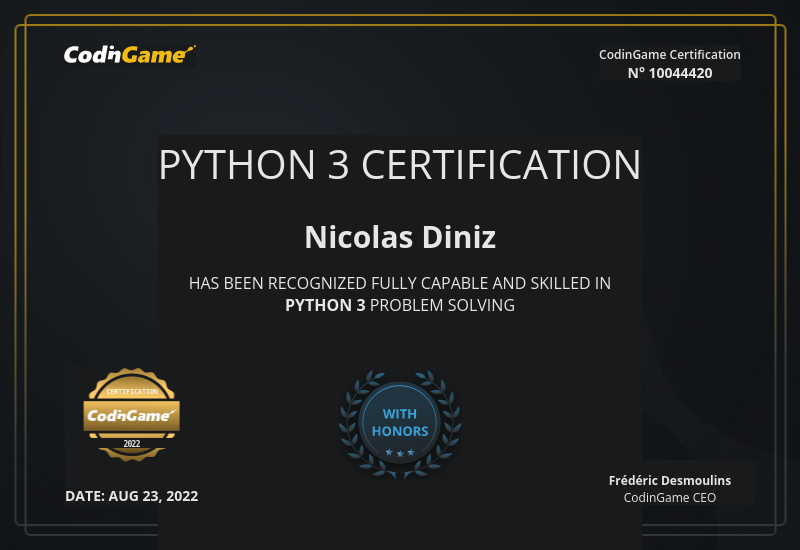Select the CodinGame Certification label
The height and width of the screenshot is (550, 800).
pyautogui.click(x=669, y=55)
